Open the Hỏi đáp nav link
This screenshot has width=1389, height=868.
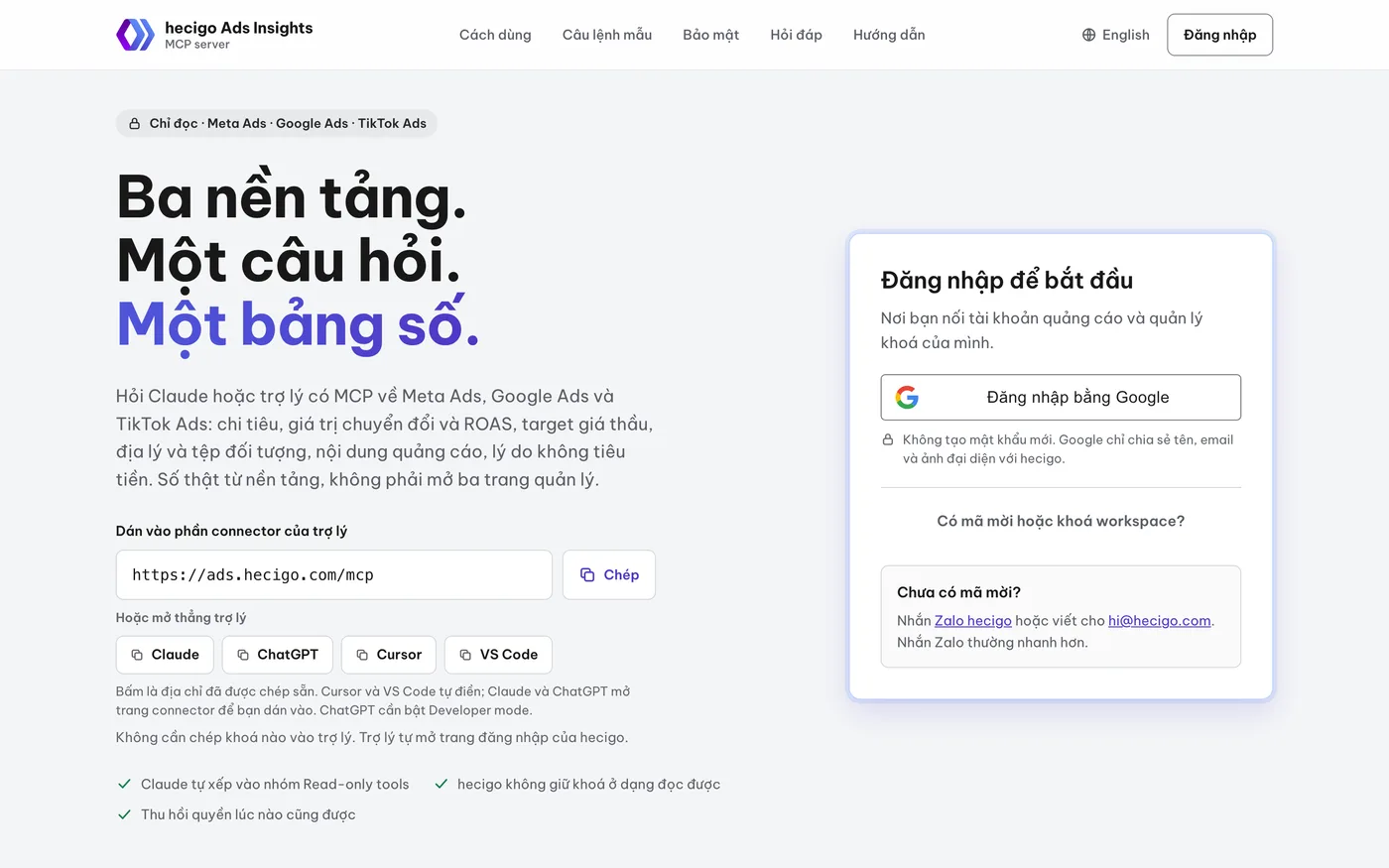pos(797,35)
